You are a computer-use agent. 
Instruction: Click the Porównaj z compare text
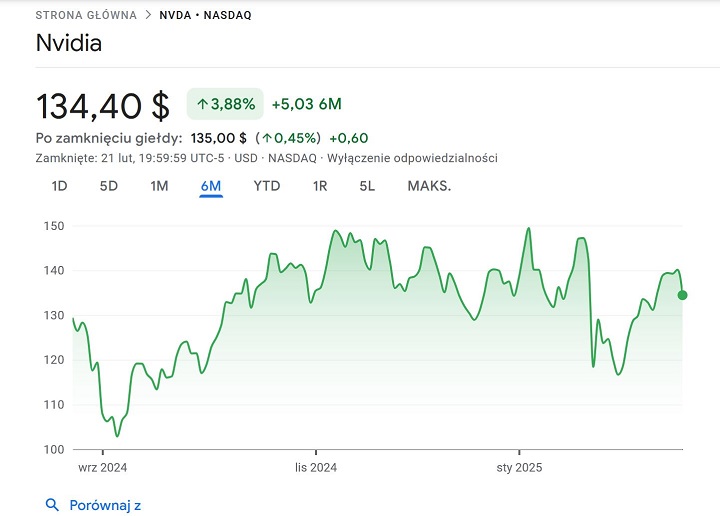pyautogui.click(x=105, y=505)
